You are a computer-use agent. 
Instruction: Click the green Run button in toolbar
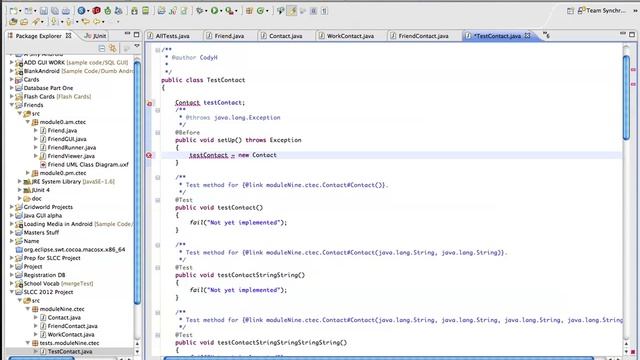214,11
